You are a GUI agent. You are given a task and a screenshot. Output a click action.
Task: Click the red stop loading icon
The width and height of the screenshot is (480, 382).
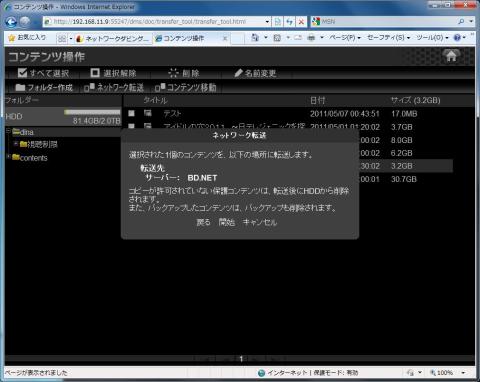pyautogui.click(x=301, y=22)
